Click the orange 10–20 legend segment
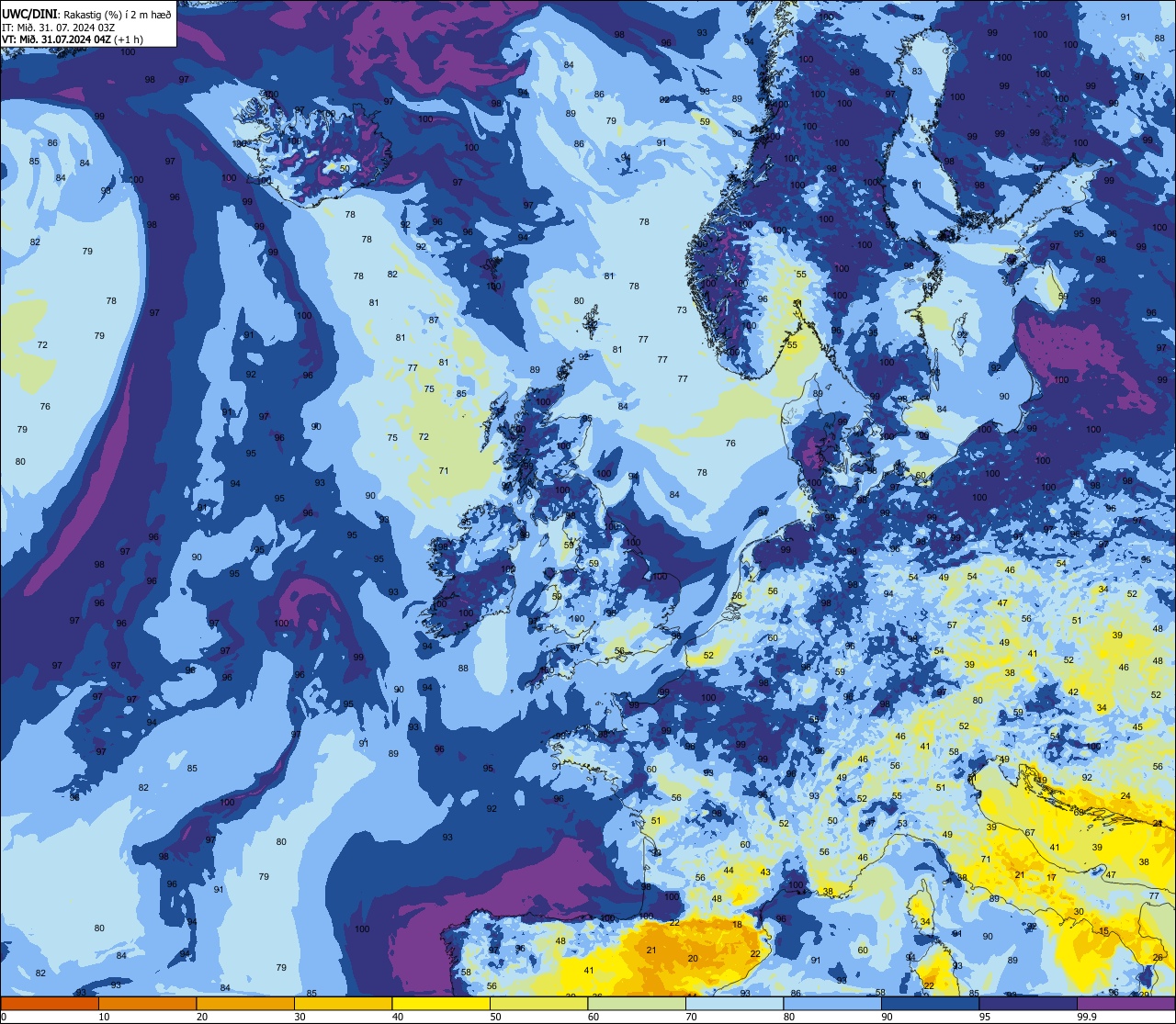1176x1024 pixels. pyautogui.click(x=147, y=1003)
